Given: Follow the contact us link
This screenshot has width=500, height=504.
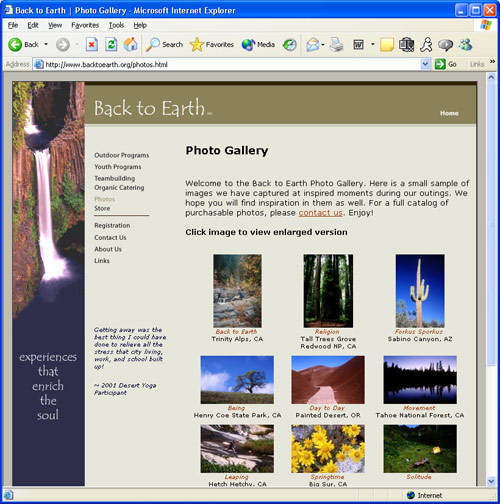Looking at the screenshot, I should pos(320,213).
